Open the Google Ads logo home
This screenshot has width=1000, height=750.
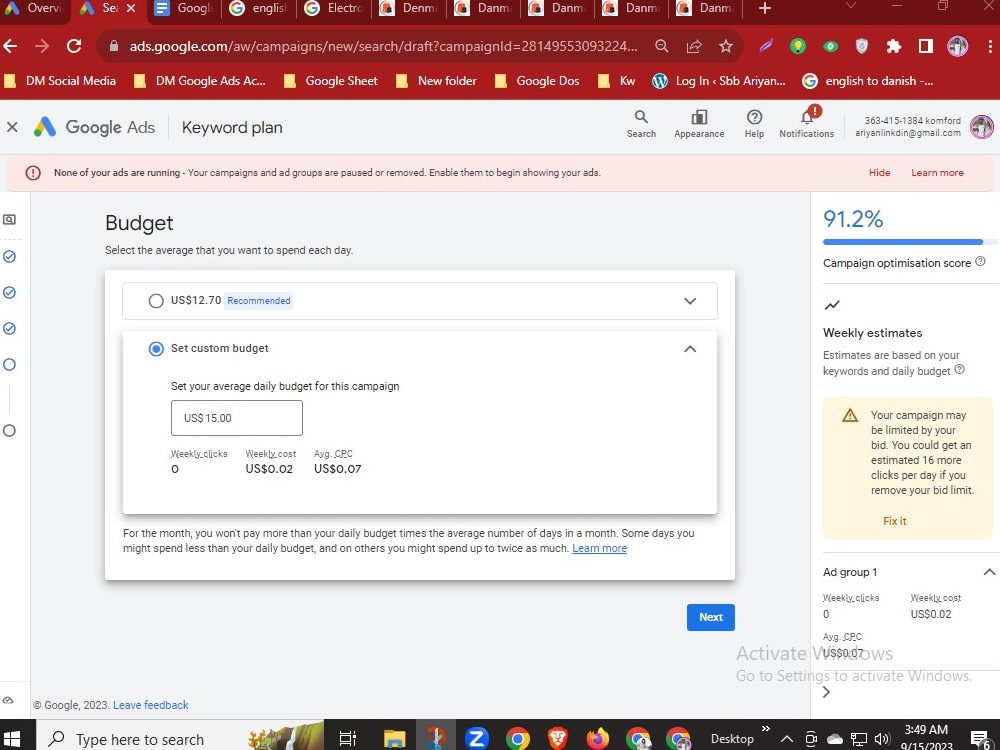94,127
